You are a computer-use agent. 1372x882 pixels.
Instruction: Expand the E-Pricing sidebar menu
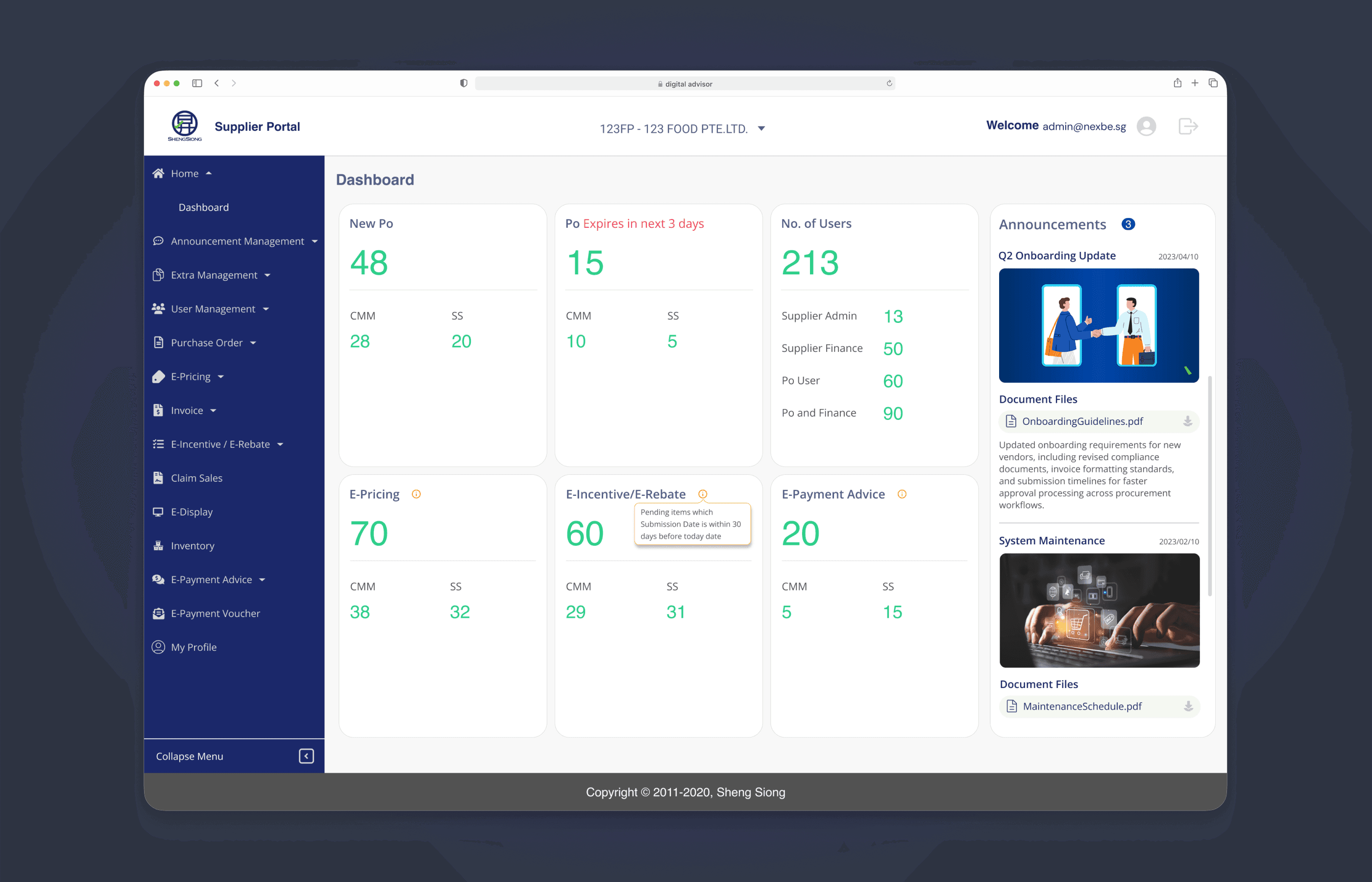tap(220, 376)
